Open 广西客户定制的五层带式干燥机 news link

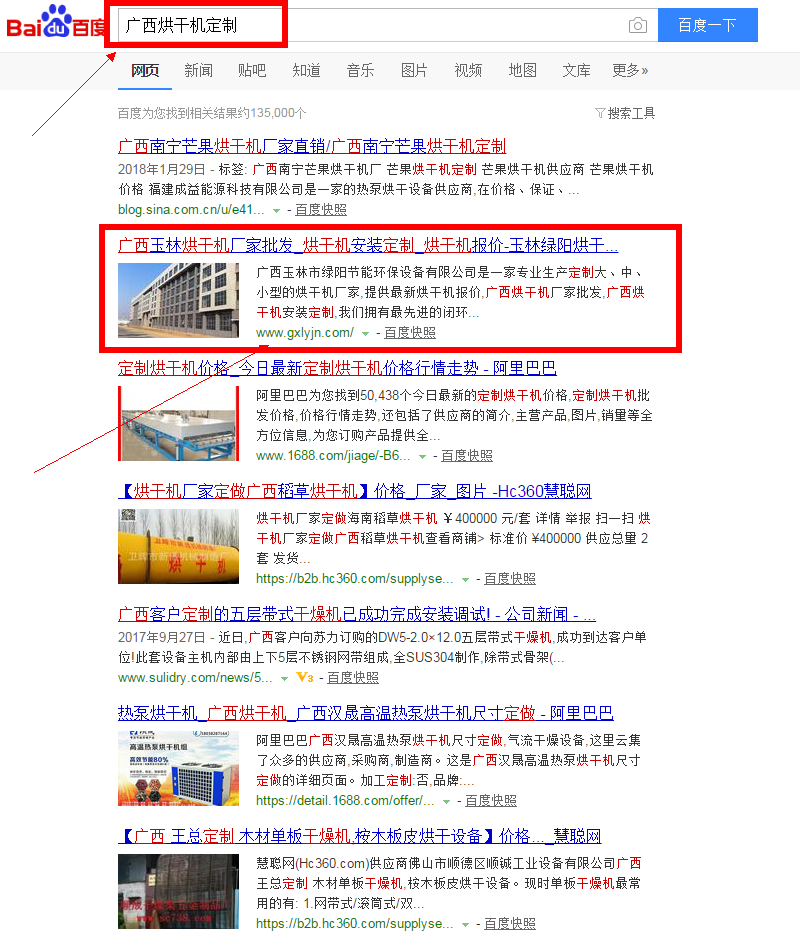pyautogui.click(x=357, y=614)
